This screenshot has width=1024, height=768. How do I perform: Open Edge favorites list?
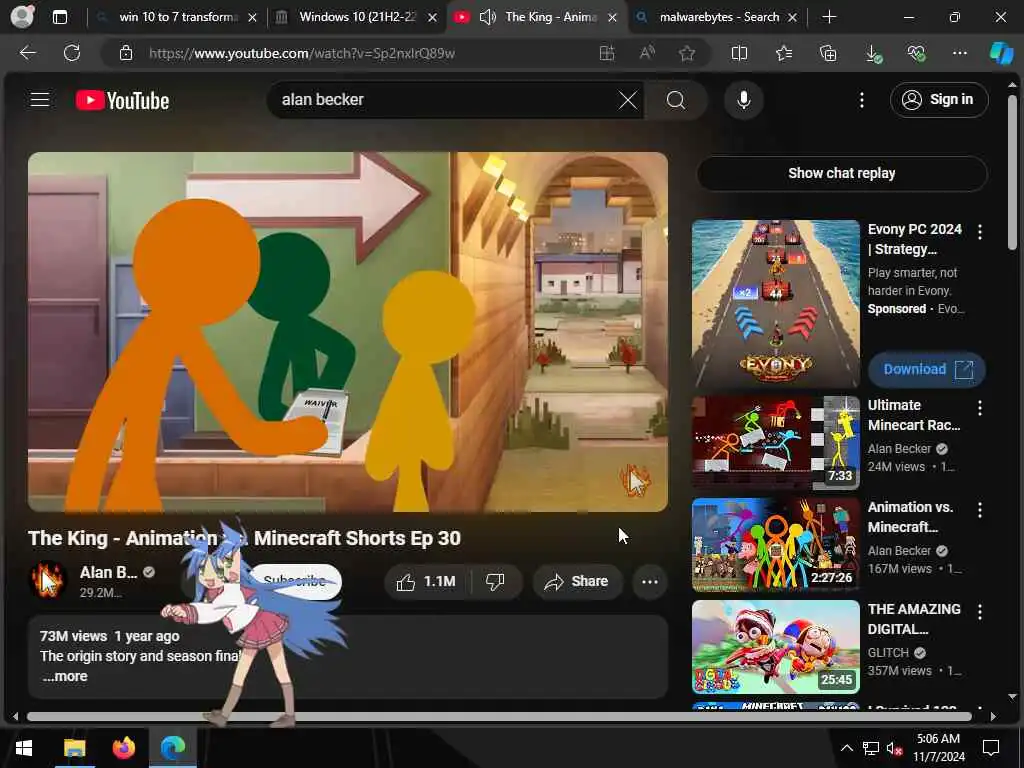[x=784, y=53]
